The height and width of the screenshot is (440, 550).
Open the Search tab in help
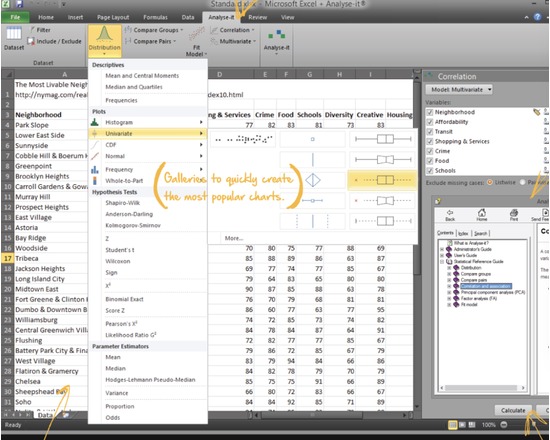pos(481,233)
